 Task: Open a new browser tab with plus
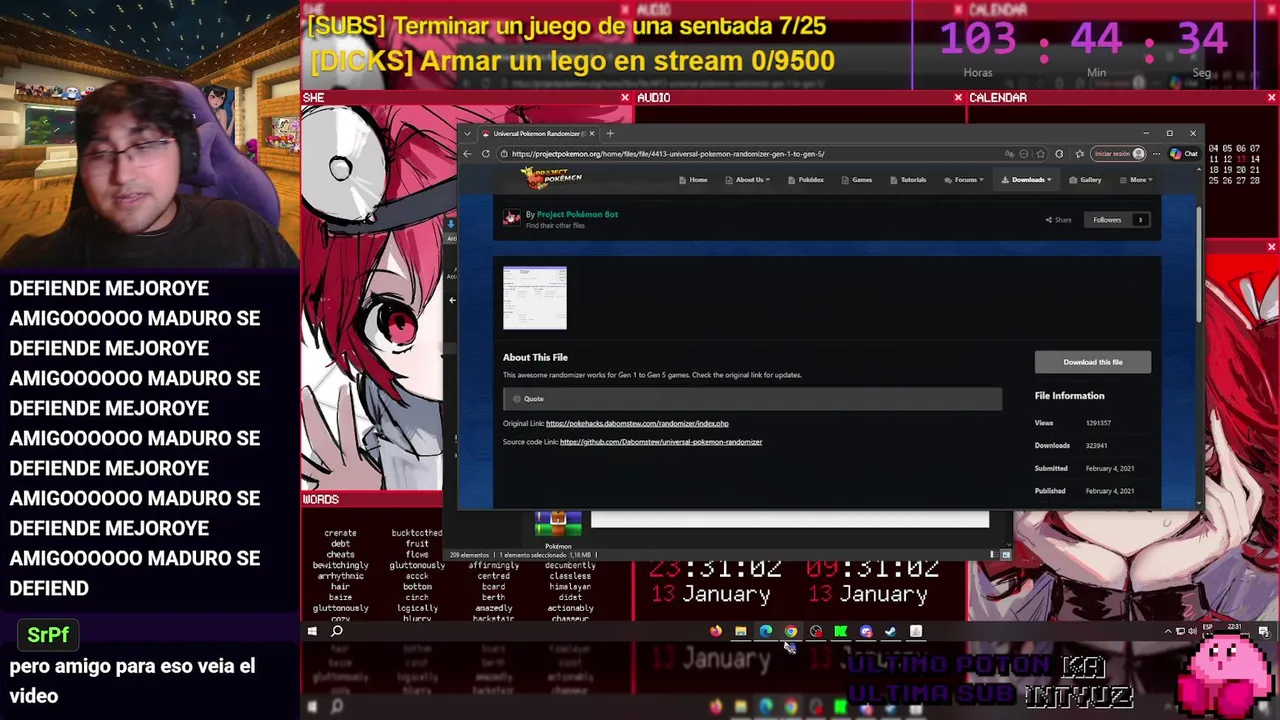(x=610, y=133)
